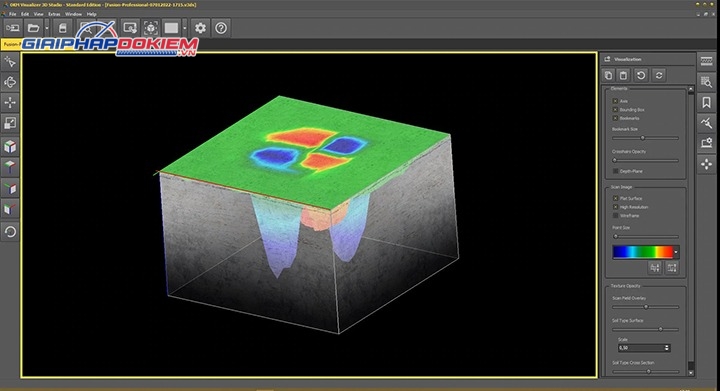
Task: Toggle the Bounding Box checkbox
Action: (615, 109)
